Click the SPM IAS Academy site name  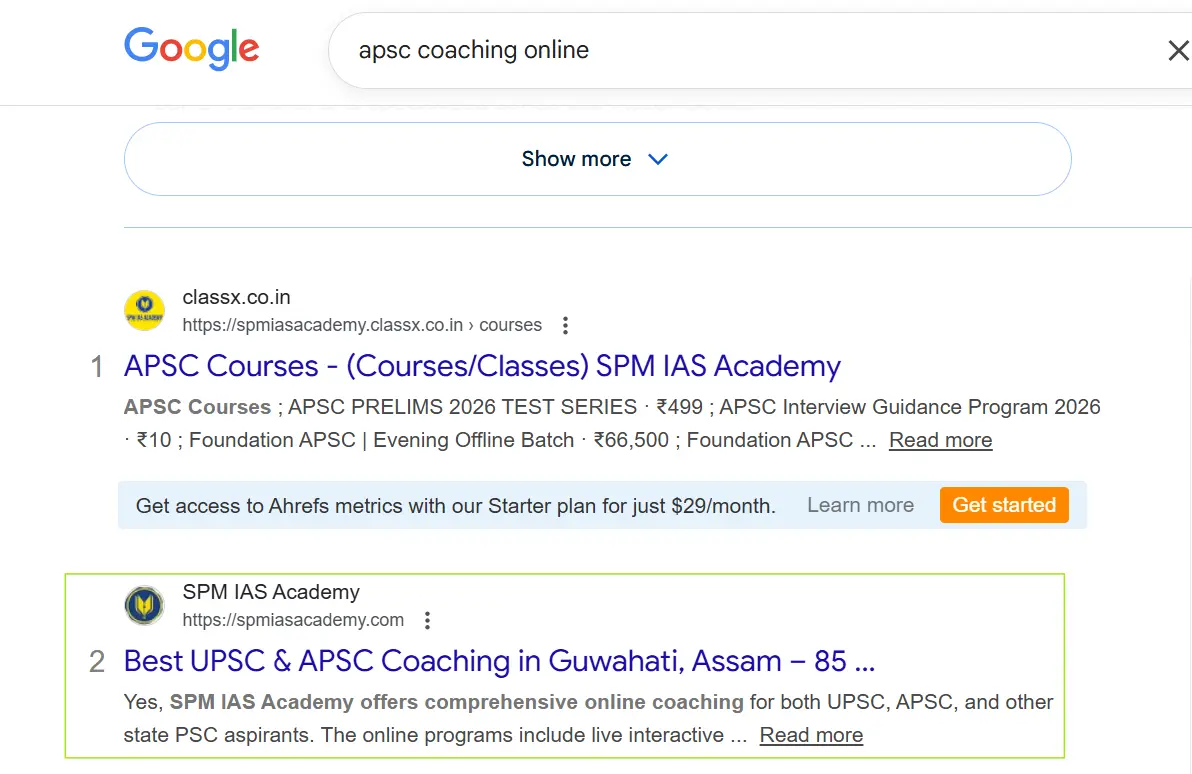271,592
